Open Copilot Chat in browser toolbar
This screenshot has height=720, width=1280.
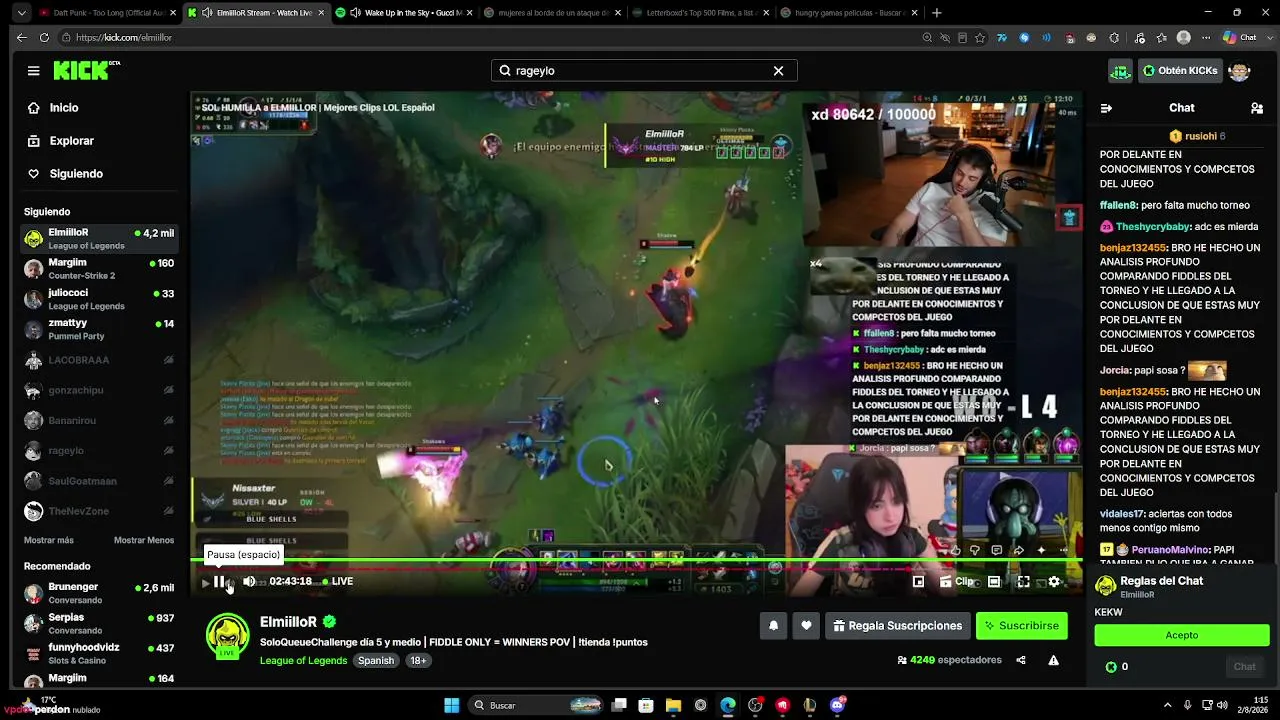(x=1240, y=38)
